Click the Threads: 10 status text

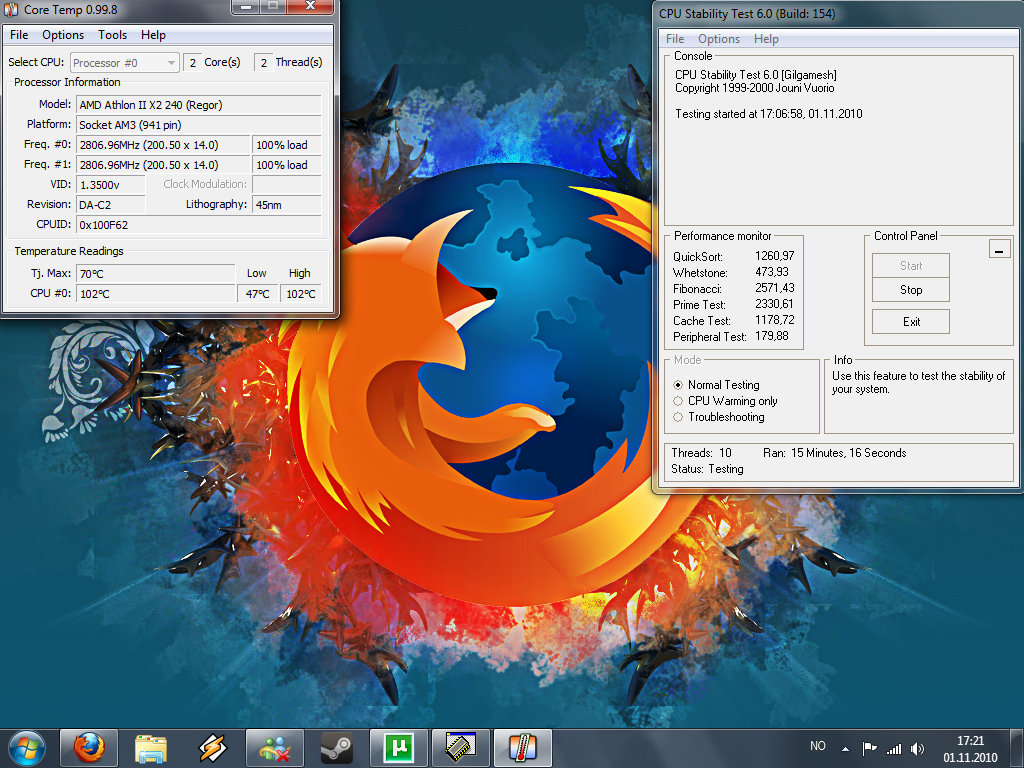(x=701, y=453)
